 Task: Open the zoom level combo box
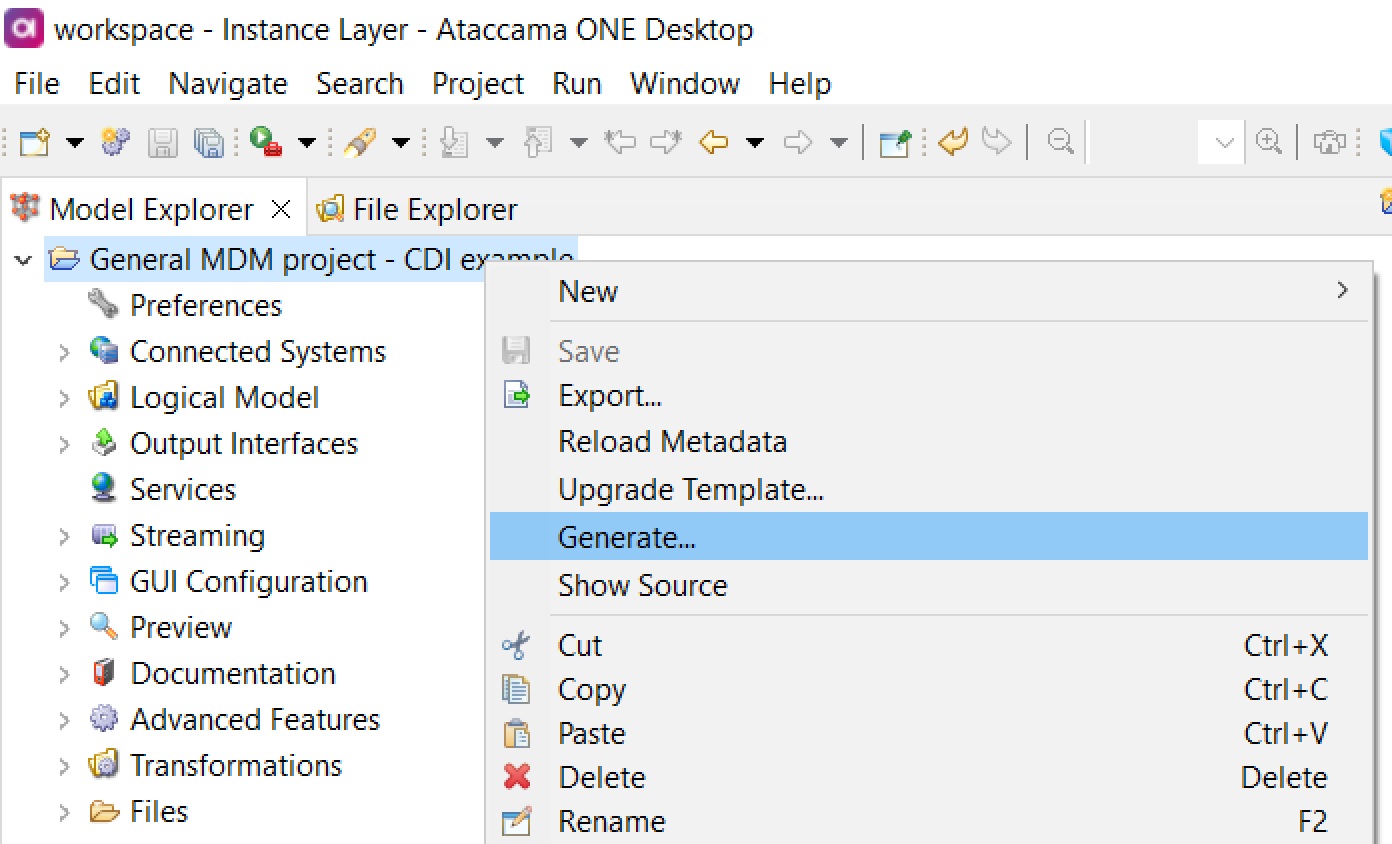click(1221, 142)
